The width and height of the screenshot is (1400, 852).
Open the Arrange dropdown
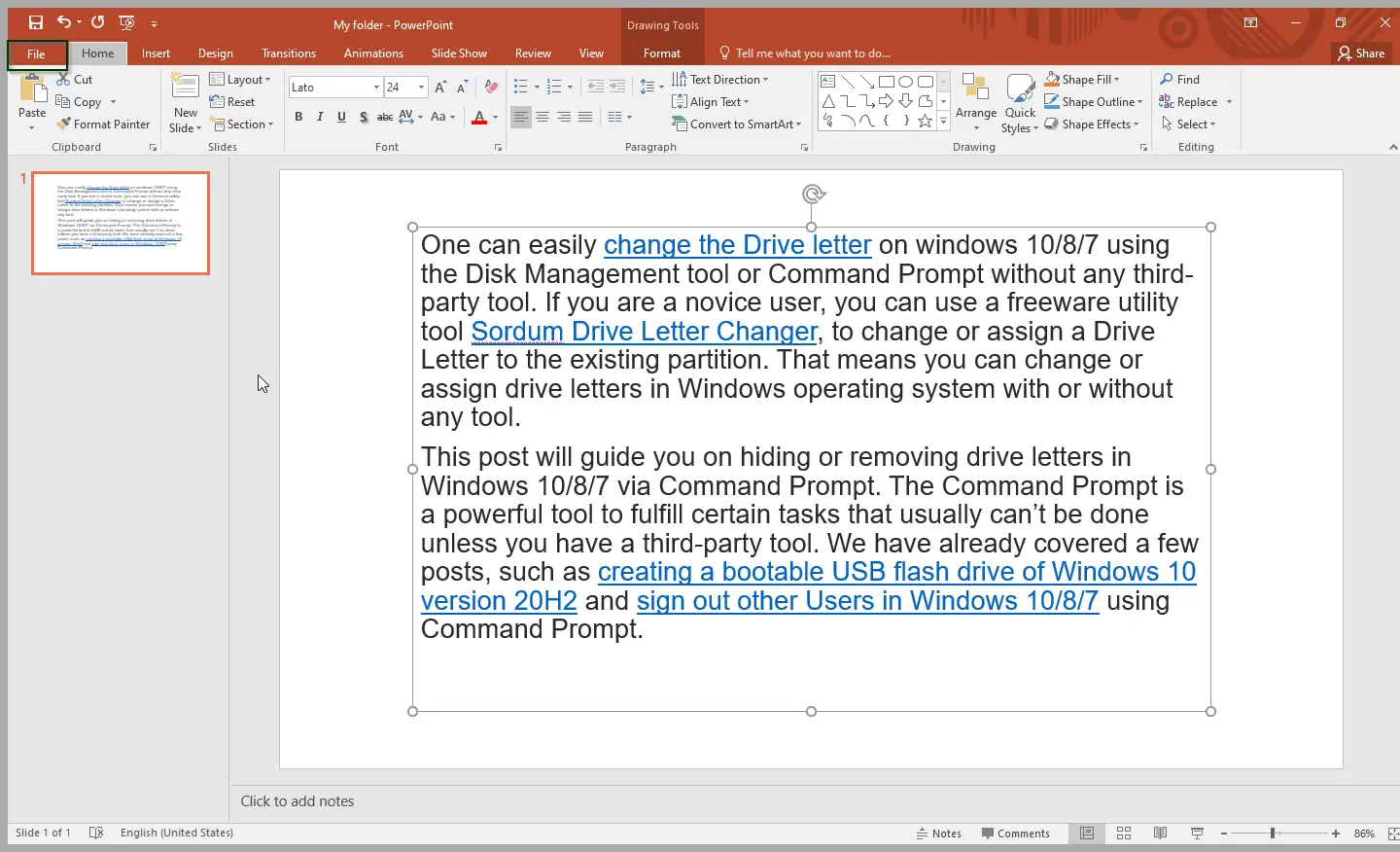[976, 104]
